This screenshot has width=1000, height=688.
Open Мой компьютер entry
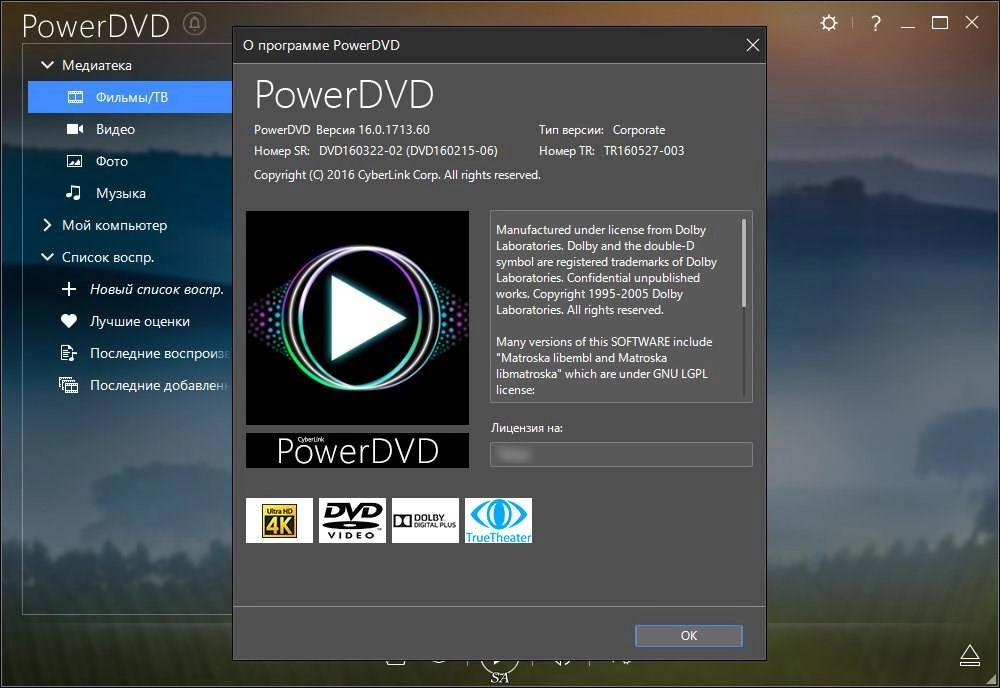114,225
